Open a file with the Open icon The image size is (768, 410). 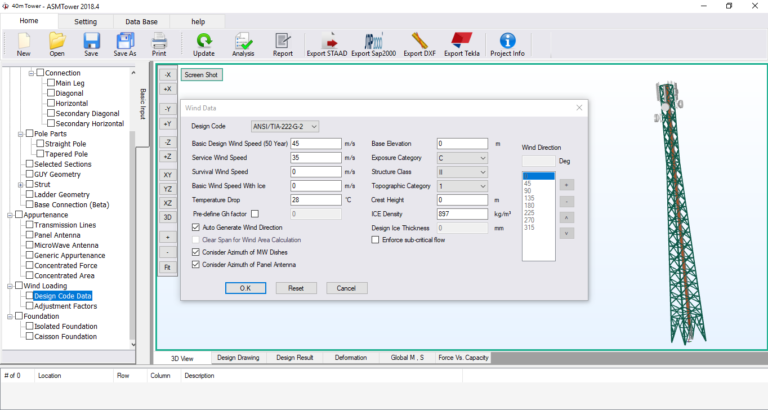click(57, 45)
